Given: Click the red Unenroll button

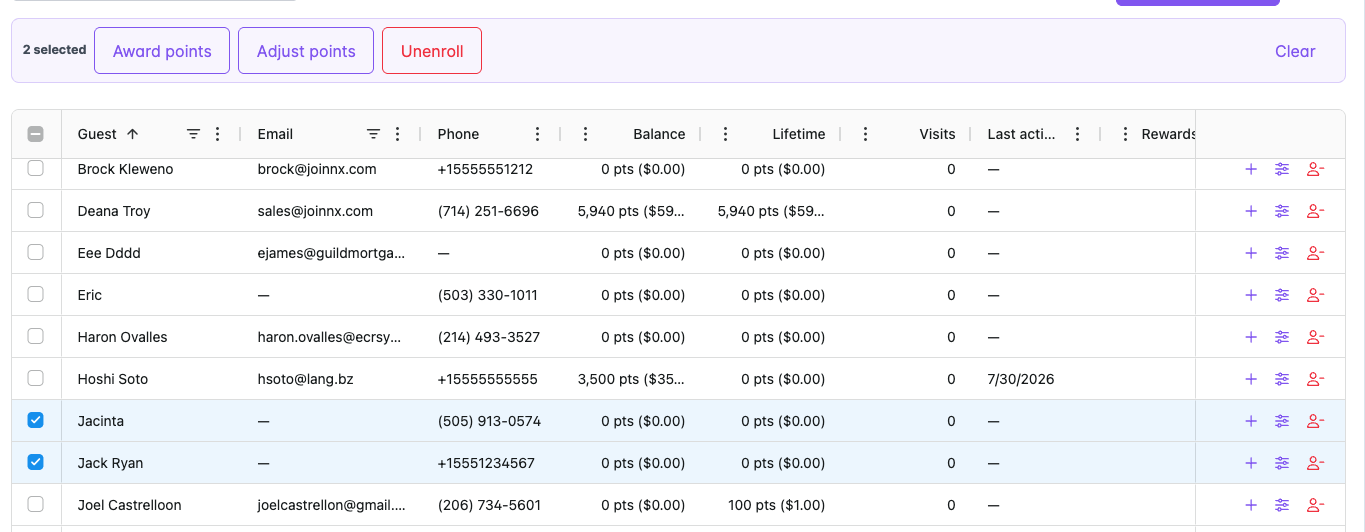Looking at the screenshot, I should [432, 51].
